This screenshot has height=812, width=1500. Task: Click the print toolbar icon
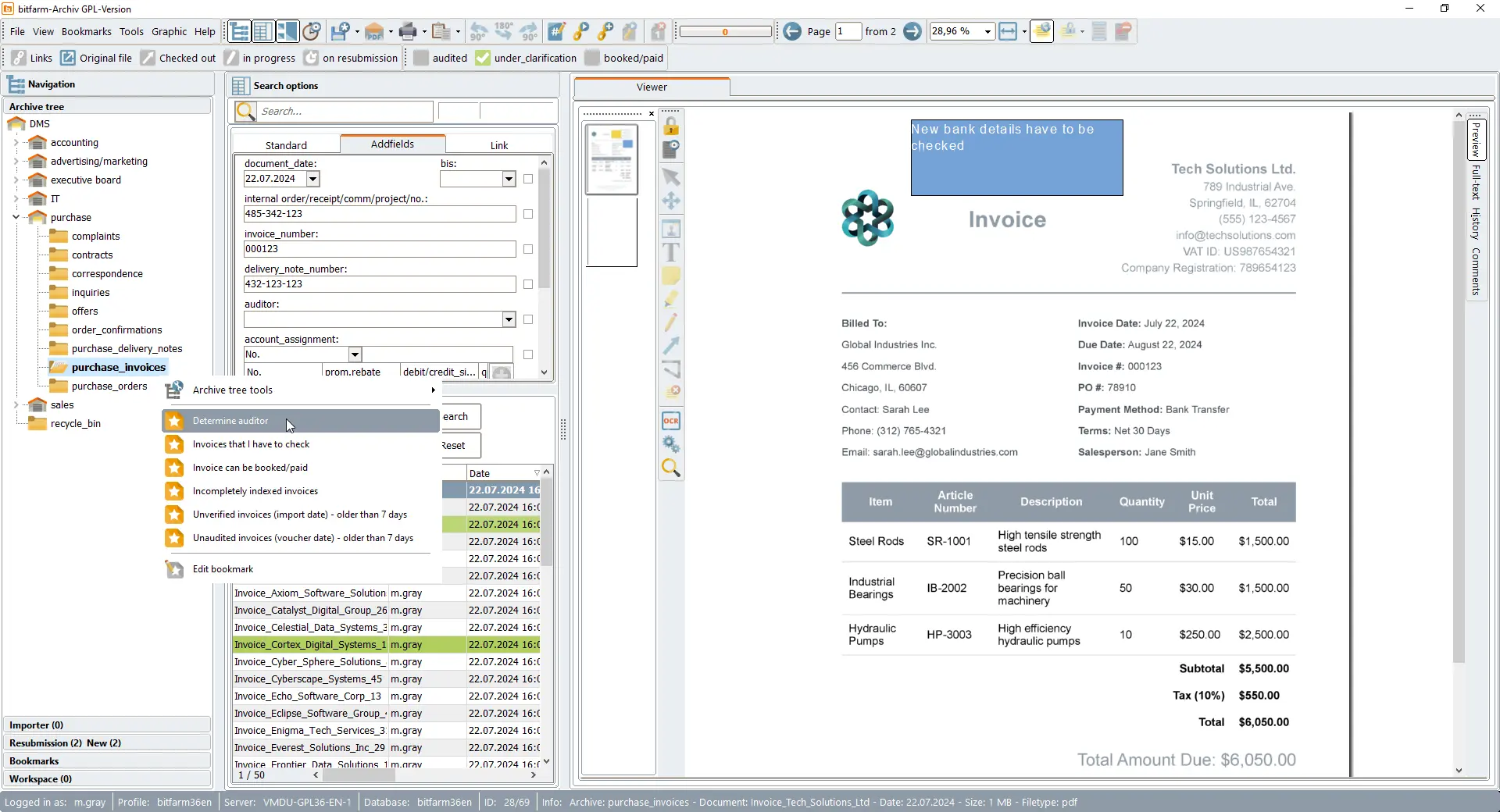pos(408,31)
